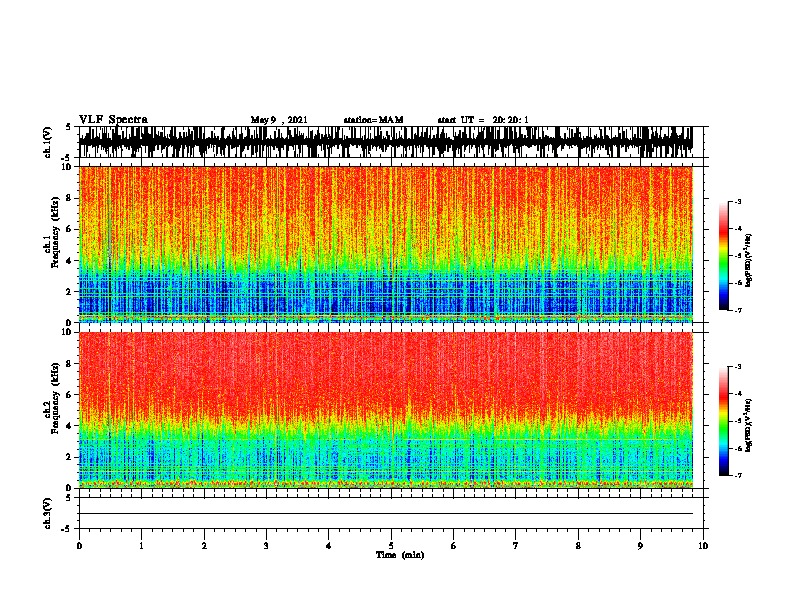Click the "6" frequency tick of ch.1 spectrogram

click(x=70, y=229)
